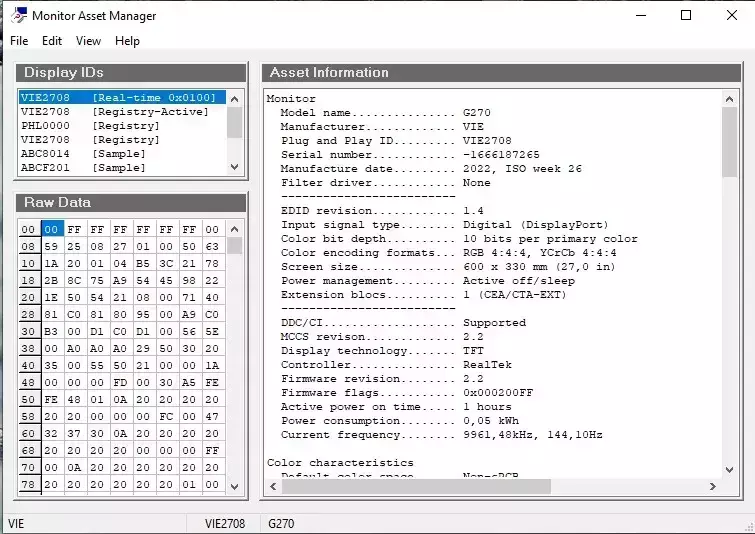
Task: Click FD byte in row 48
Action: tap(120, 382)
